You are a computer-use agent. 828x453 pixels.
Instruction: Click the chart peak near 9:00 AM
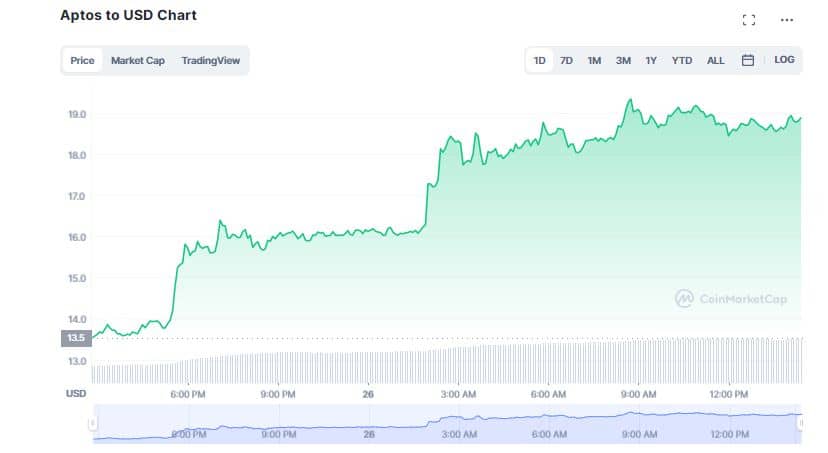coord(629,100)
